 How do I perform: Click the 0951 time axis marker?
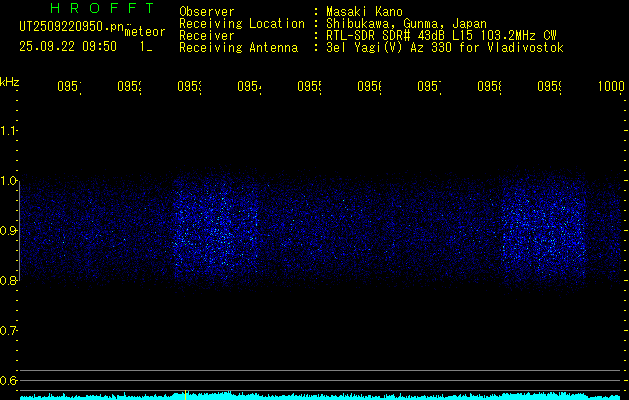69,87
